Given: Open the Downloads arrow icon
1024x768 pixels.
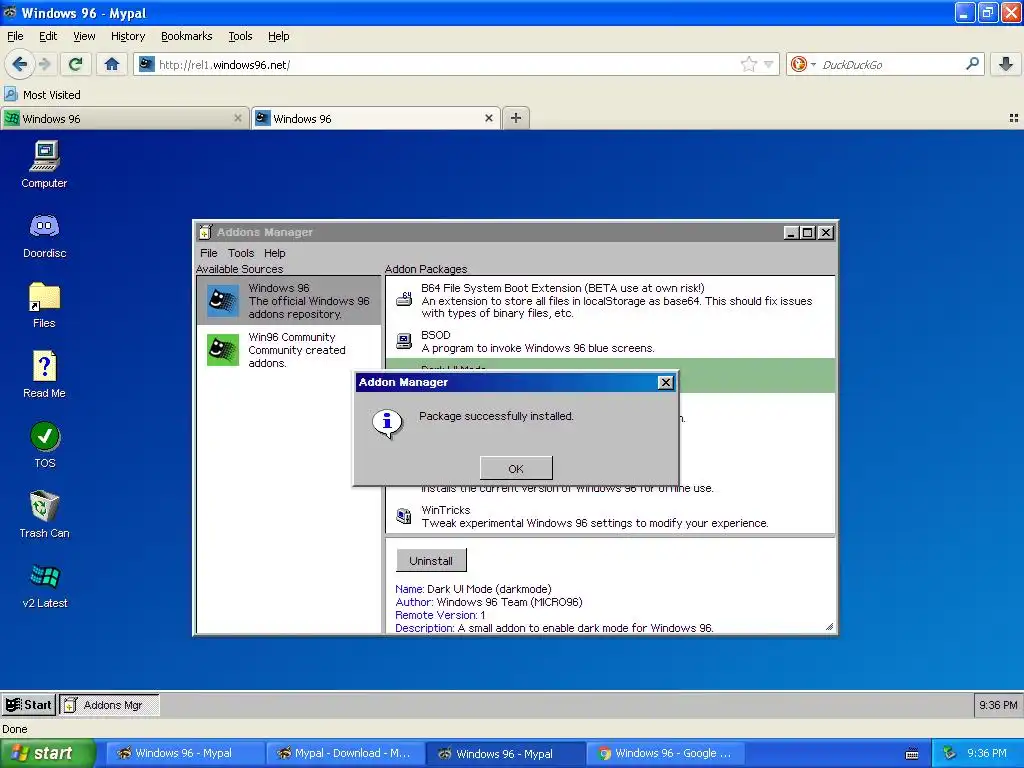Looking at the screenshot, I should 1006,64.
